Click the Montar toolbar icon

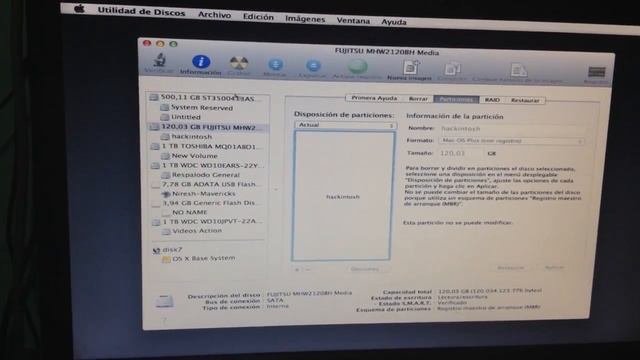(x=276, y=64)
